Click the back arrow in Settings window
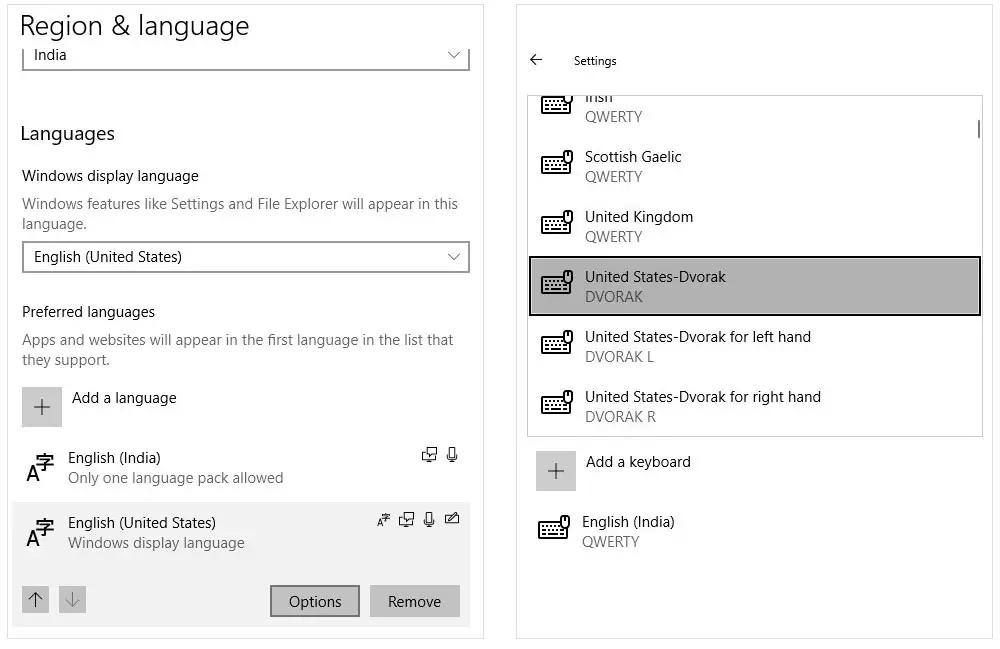 536,60
